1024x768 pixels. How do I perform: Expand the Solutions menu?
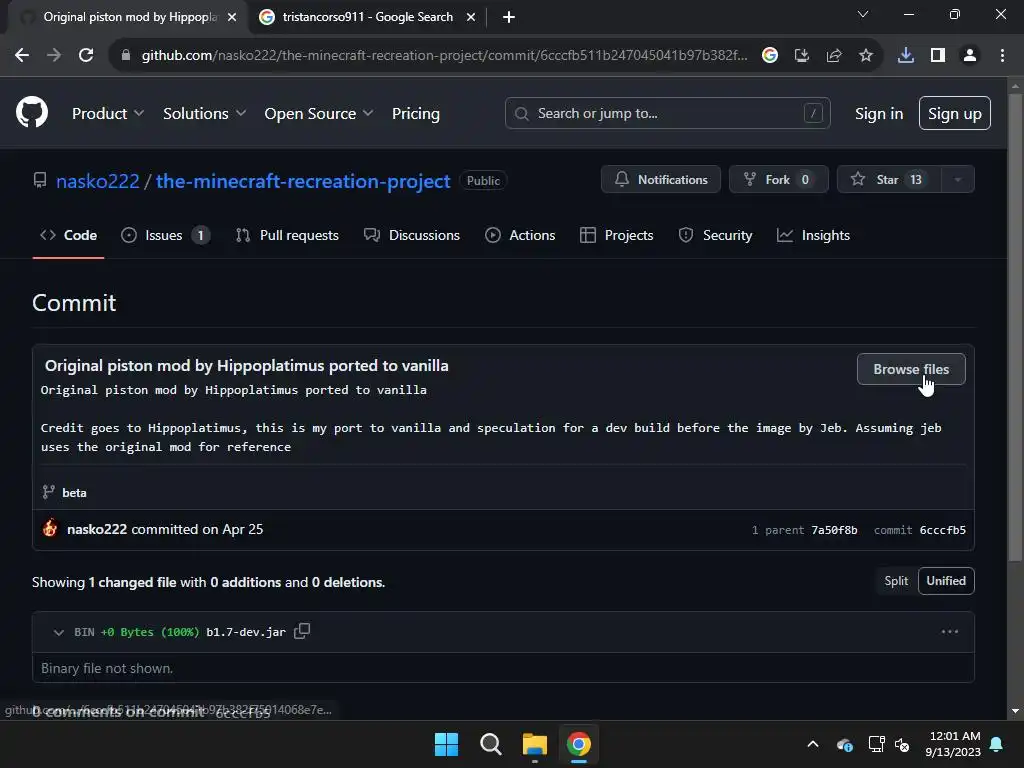pyautogui.click(x=204, y=114)
